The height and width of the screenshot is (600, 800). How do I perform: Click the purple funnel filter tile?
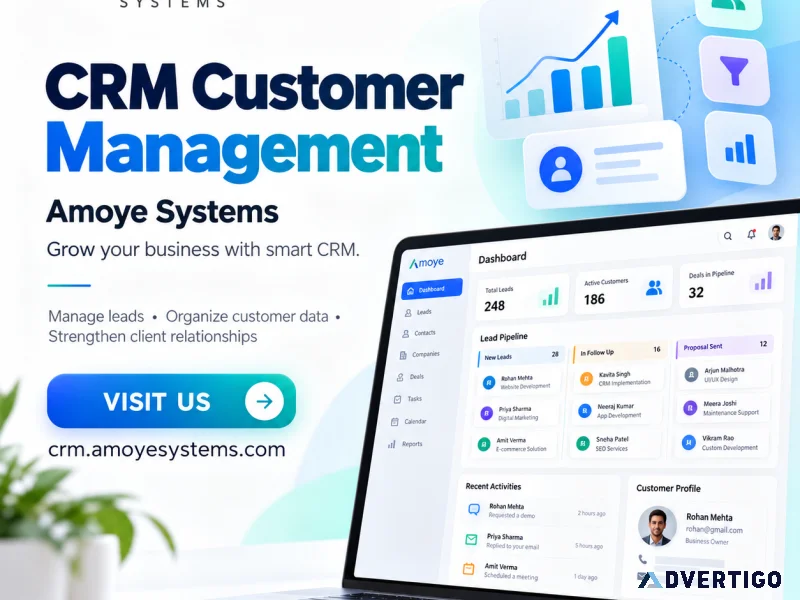point(735,70)
